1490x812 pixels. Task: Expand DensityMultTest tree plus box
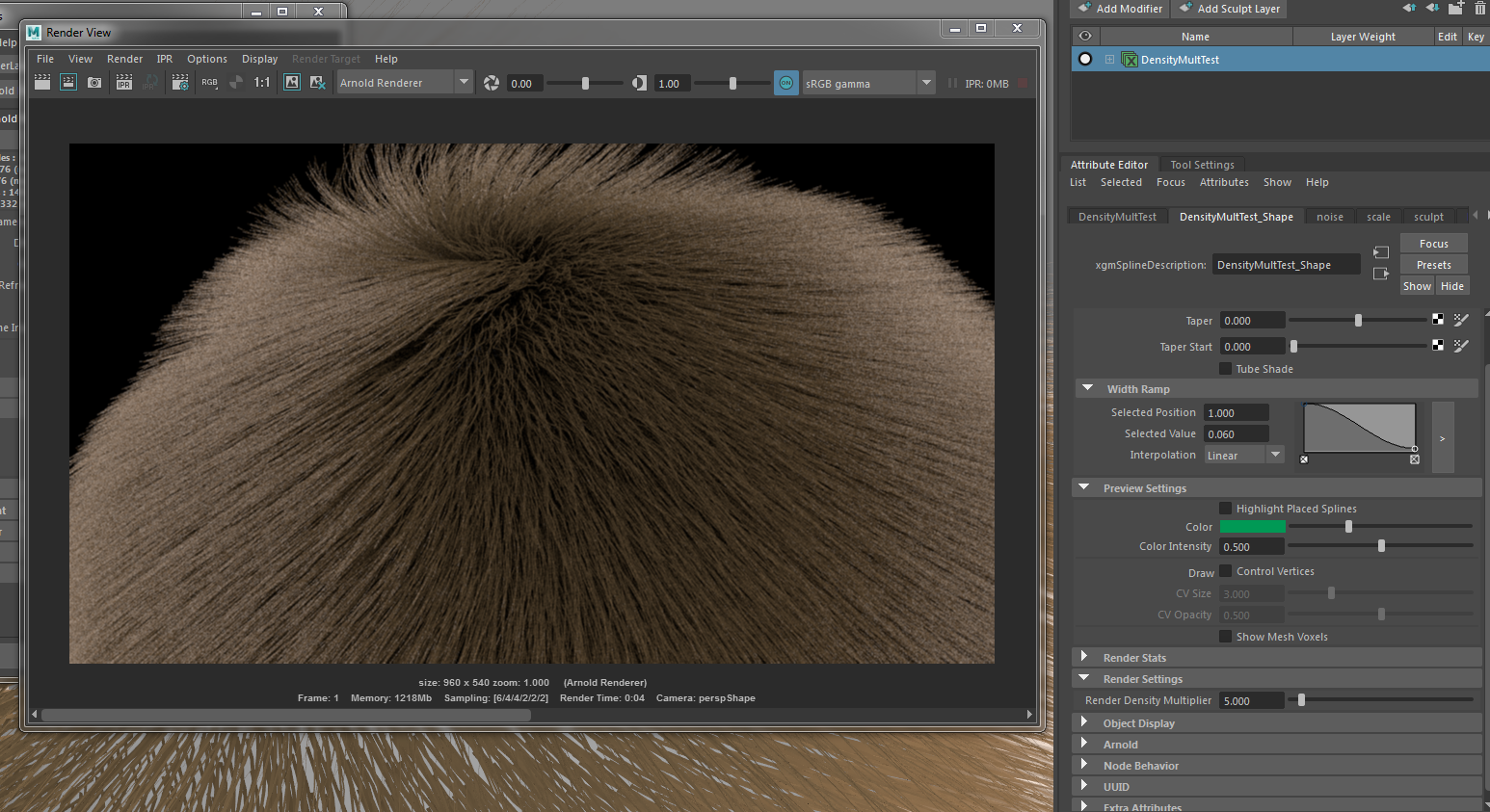1109,60
